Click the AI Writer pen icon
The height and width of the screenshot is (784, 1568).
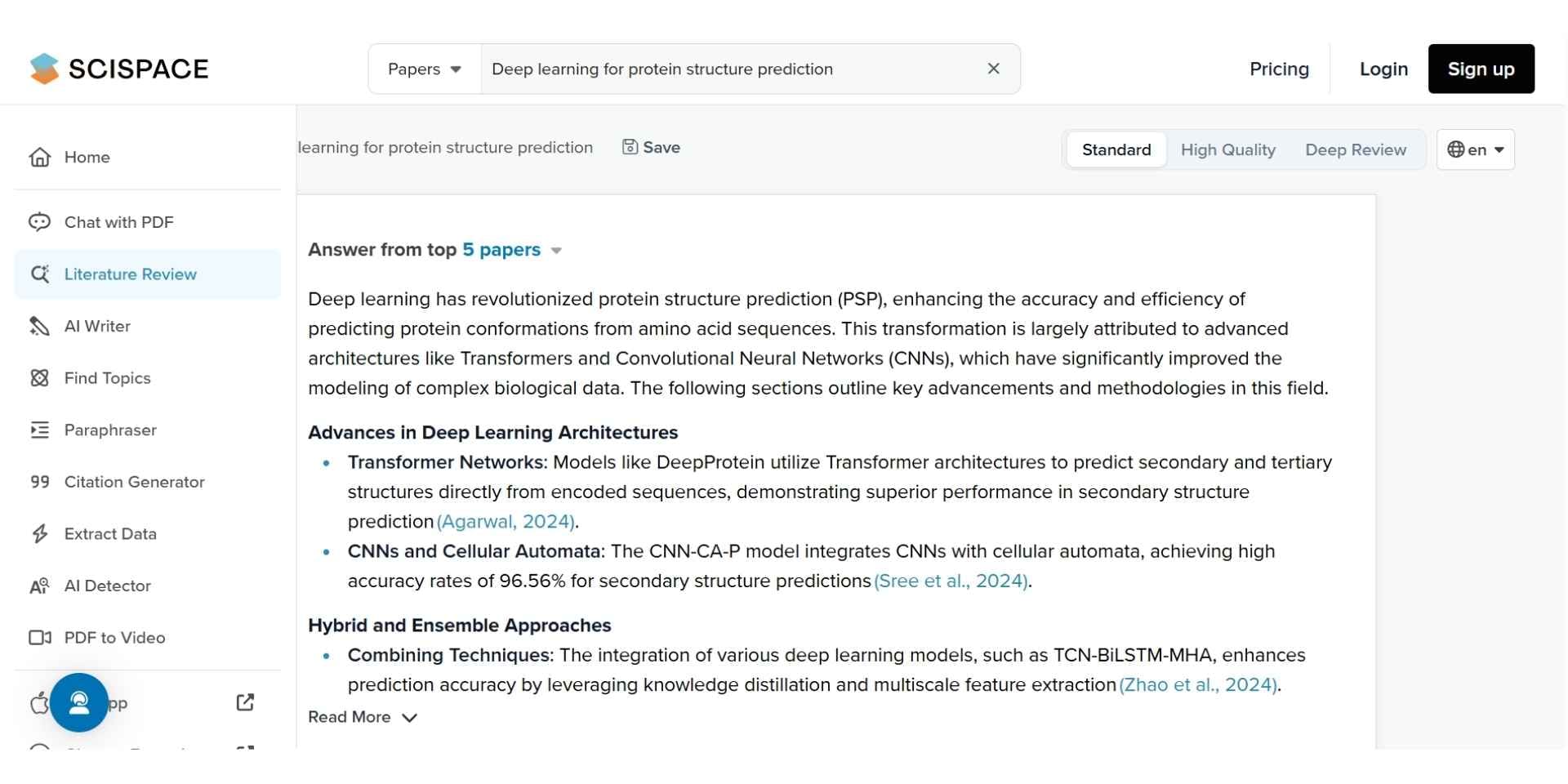pos(39,326)
